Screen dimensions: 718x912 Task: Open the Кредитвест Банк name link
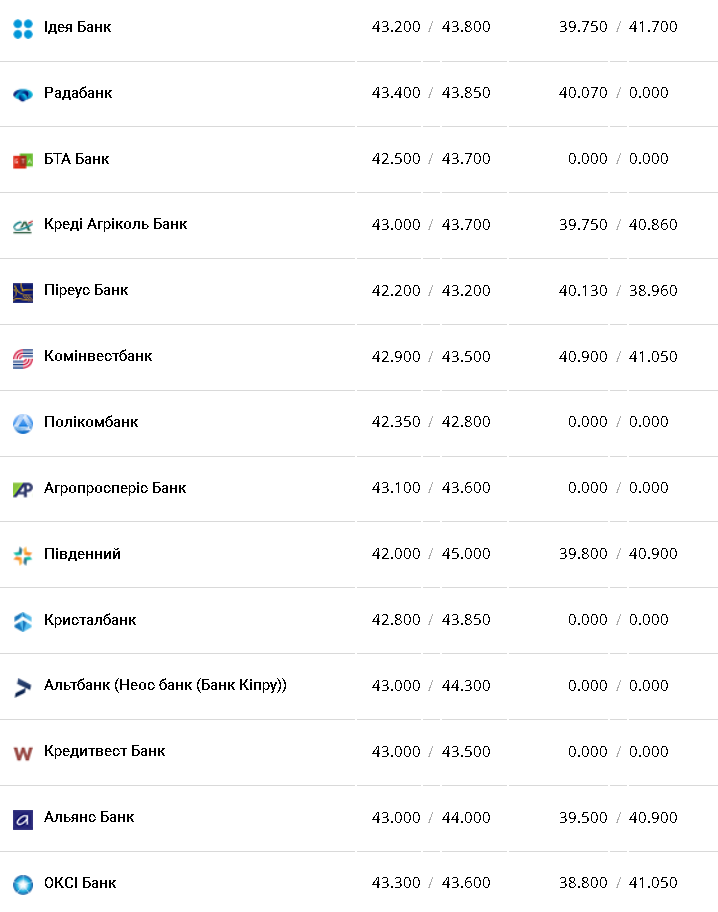click(105, 751)
